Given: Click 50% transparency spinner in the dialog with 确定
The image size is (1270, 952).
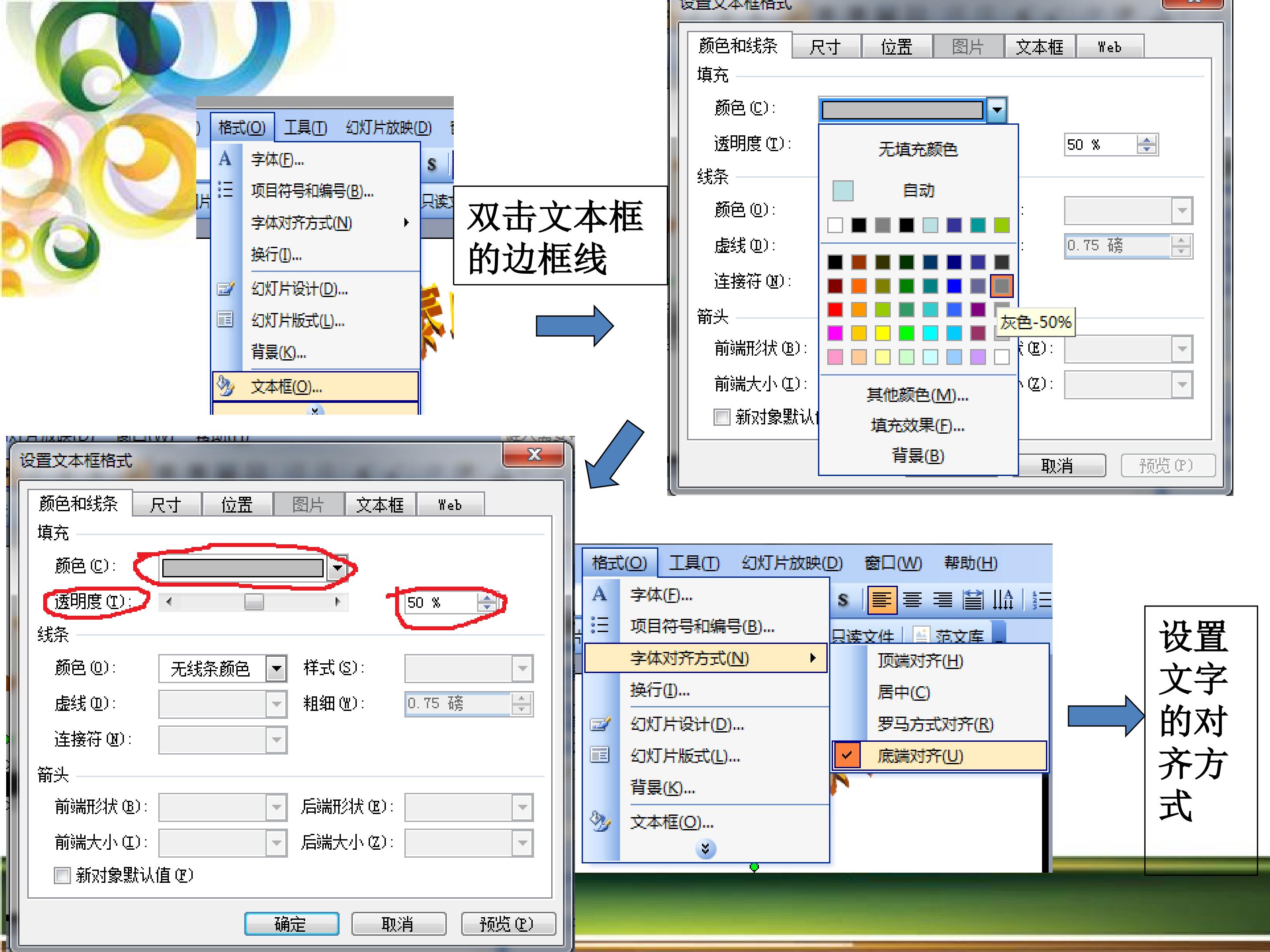Looking at the screenshot, I should [x=487, y=602].
